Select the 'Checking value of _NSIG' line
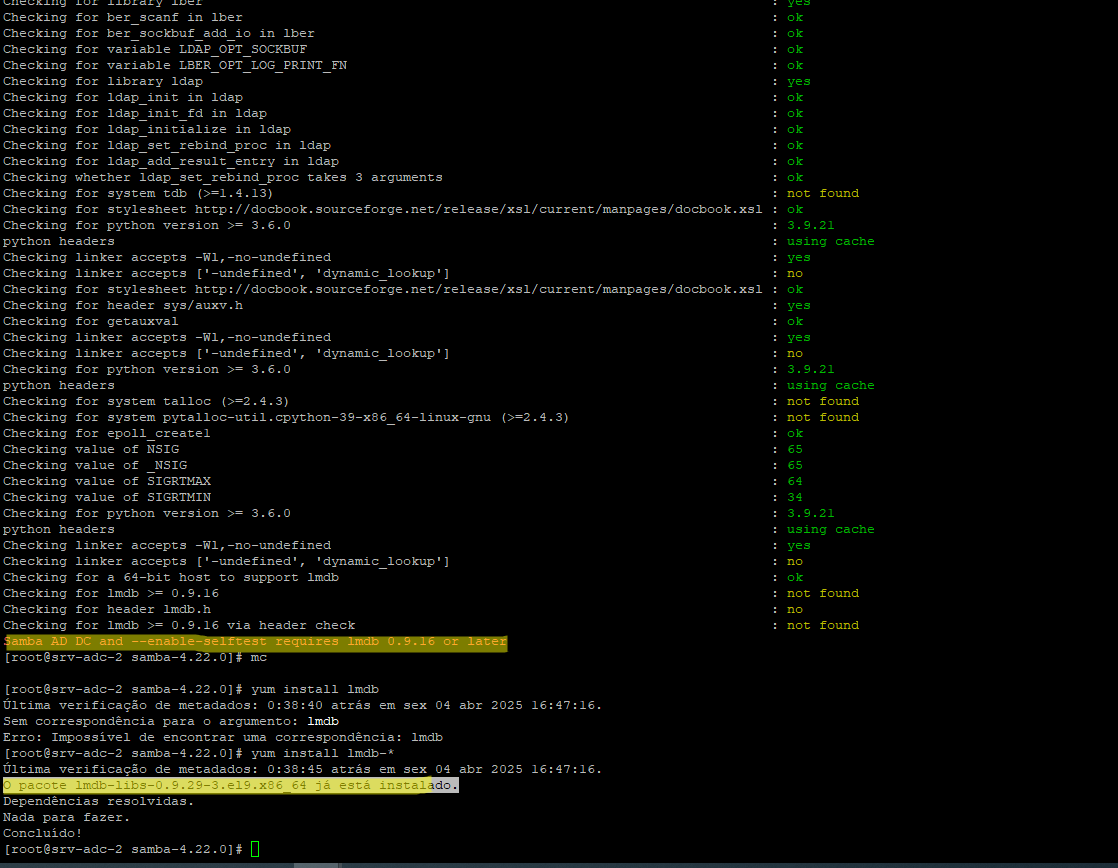This screenshot has width=1118, height=868. pyautogui.click(x=95, y=465)
